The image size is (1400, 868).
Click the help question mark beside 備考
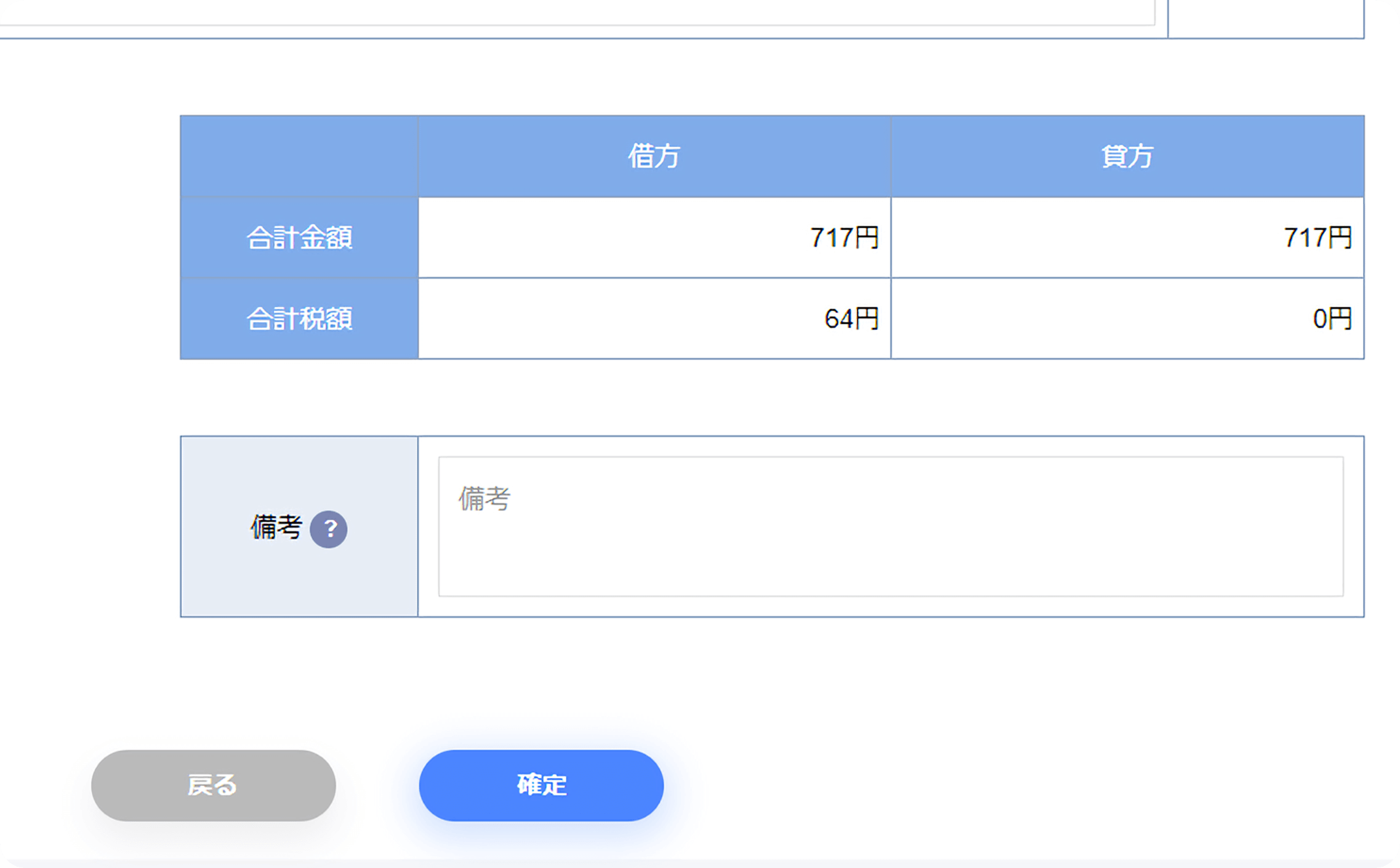click(328, 529)
